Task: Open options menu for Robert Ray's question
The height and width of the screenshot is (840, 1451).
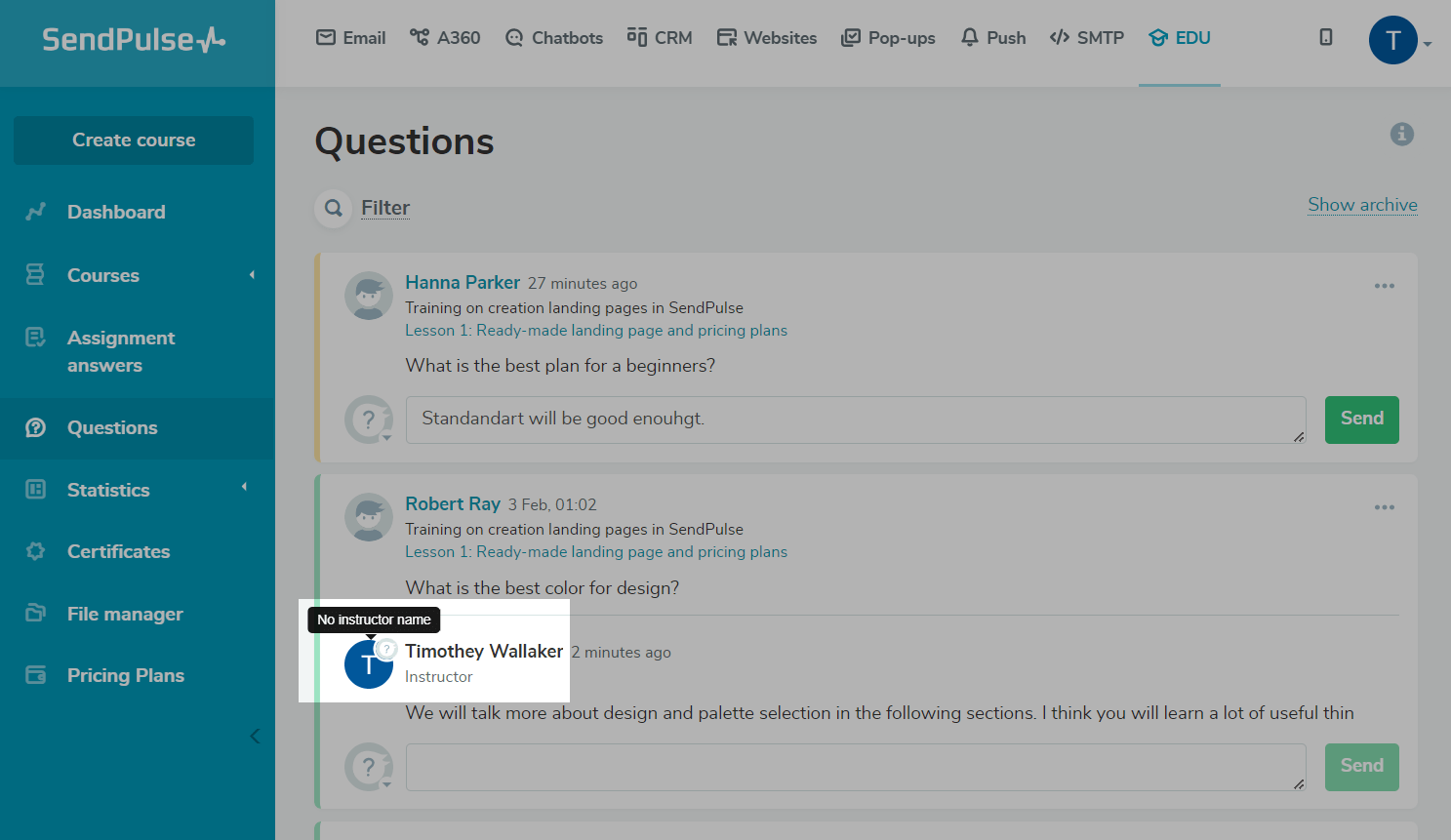Action: [x=1384, y=507]
